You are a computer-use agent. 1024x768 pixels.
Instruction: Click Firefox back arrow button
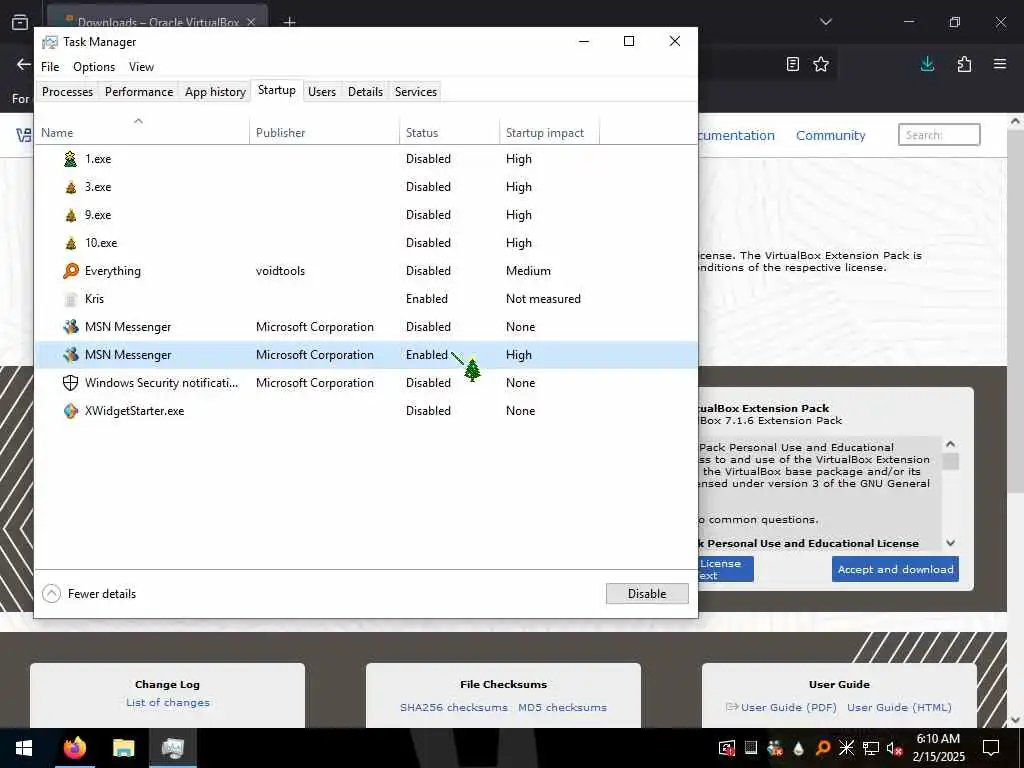(x=24, y=64)
